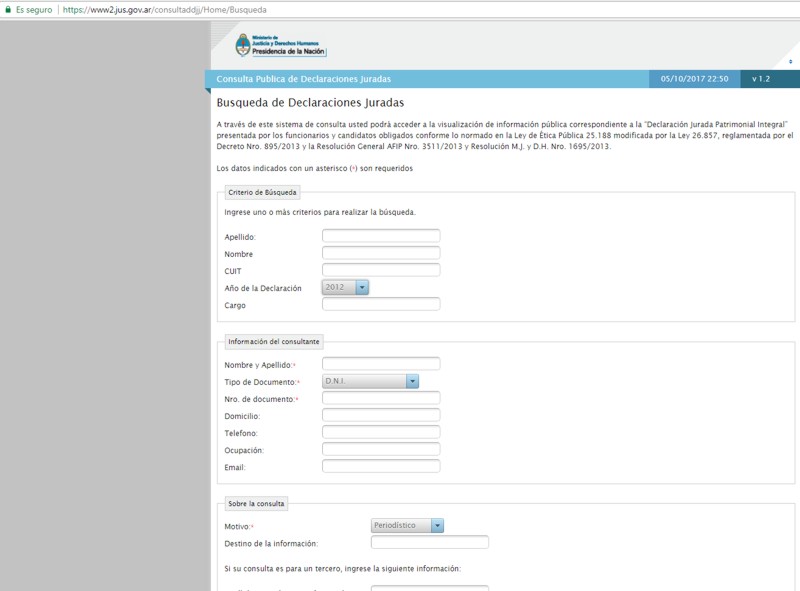Click the 'Consulta Publica de Declaraciones Juradas' header title
800x591 pixels.
tap(304, 79)
